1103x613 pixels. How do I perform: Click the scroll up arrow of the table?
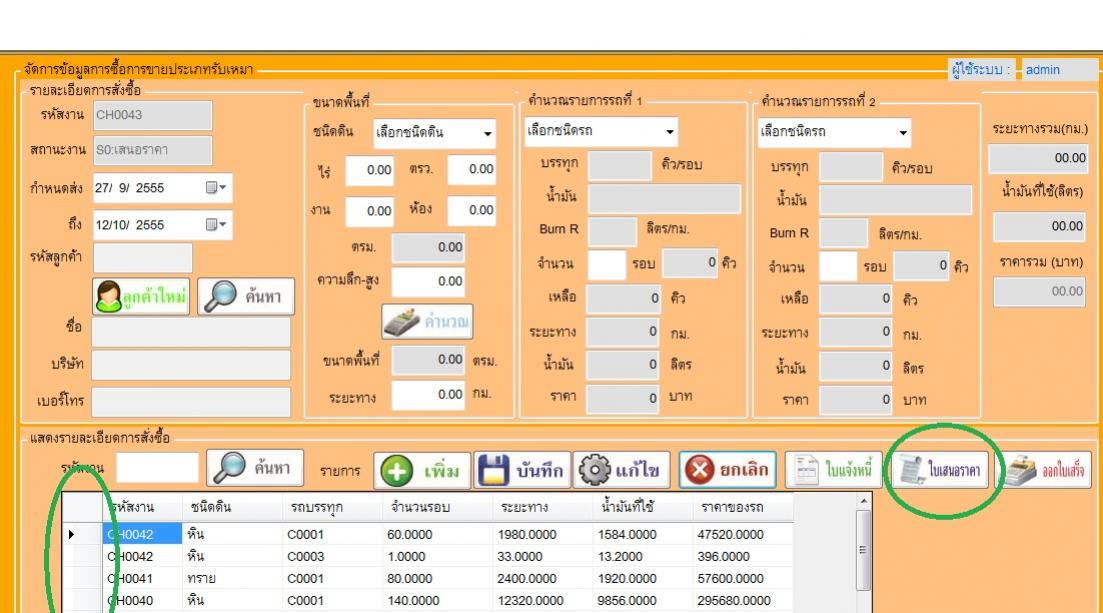click(x=864, y=502)
